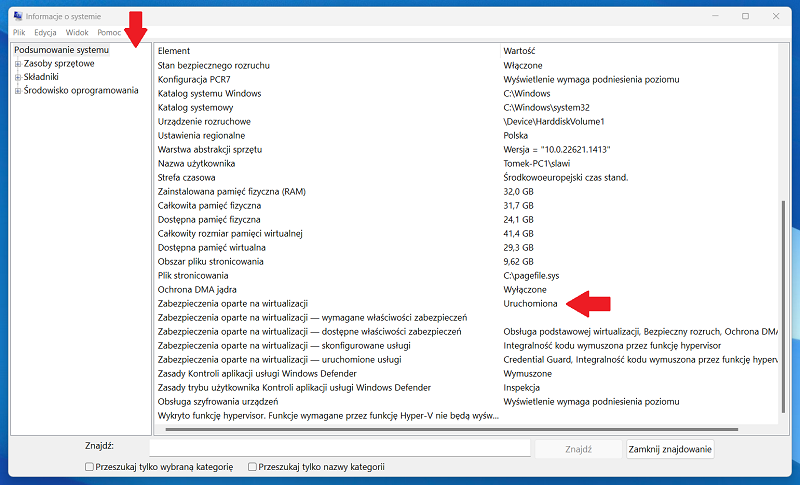The width and height of the screenshot is (800, 485).
Task: Enable Przeszukaj tylko nazwy kategorii checkbox
Action: point(252,467)
